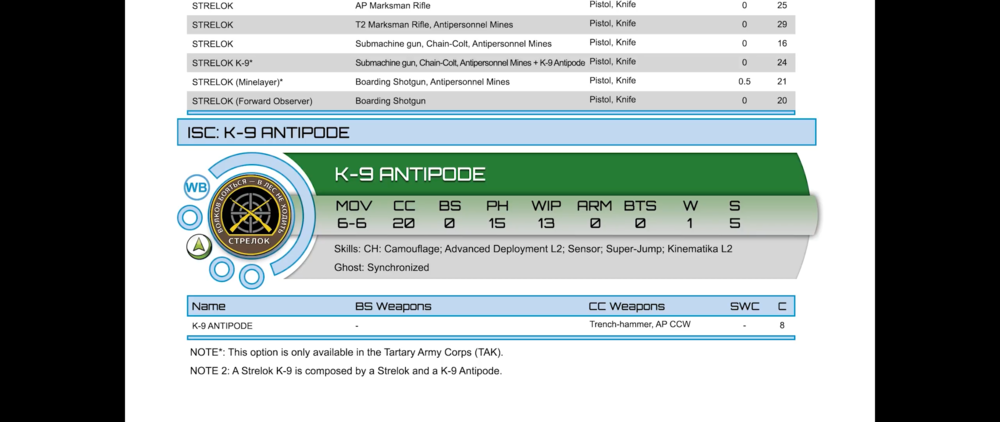
Task: Select STRELOK (Forward Observer) row name
Action: pos(252,101)
